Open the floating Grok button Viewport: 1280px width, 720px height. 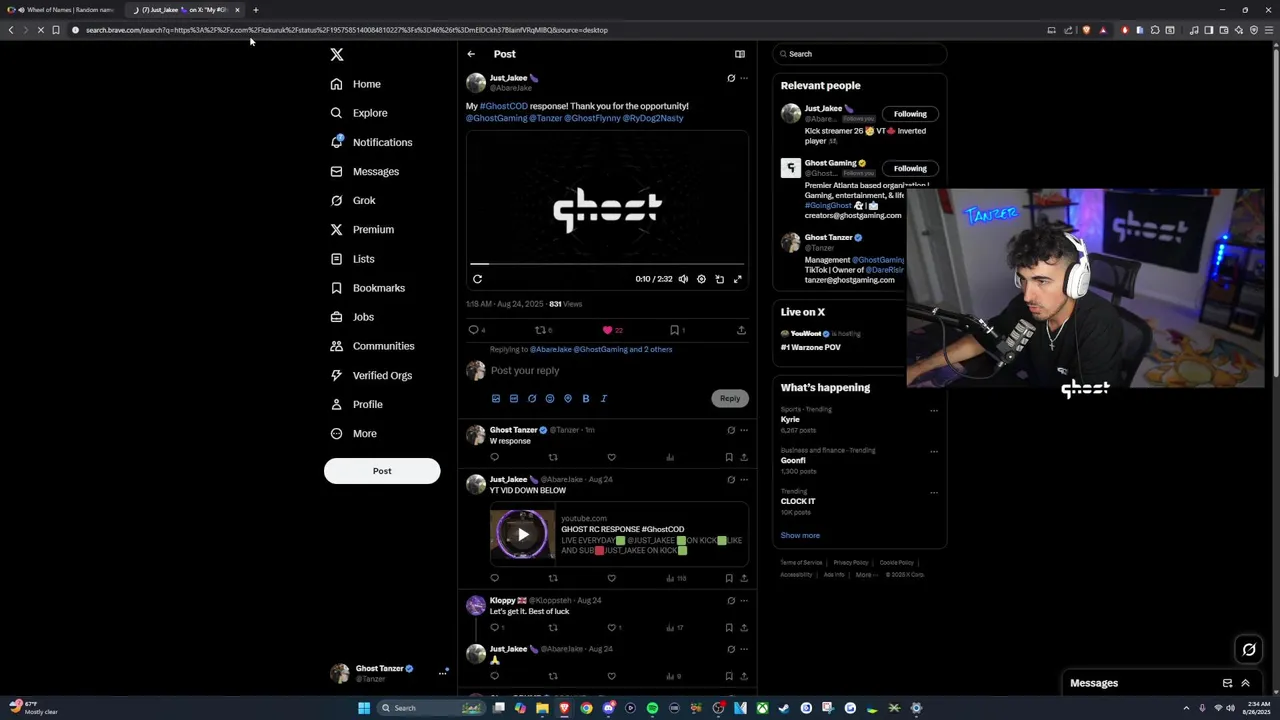coord(1249,650)
